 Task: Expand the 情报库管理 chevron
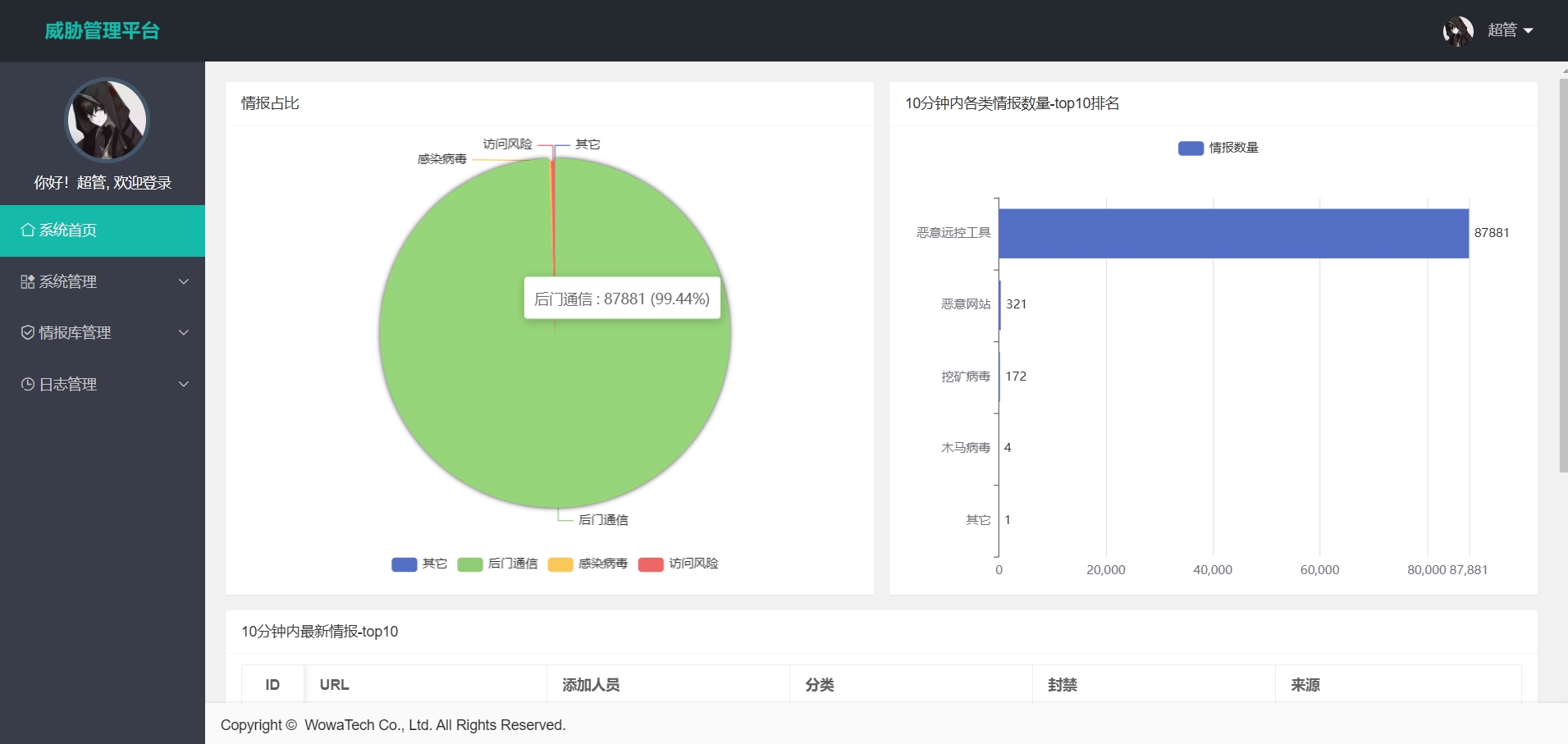point(184,333)
